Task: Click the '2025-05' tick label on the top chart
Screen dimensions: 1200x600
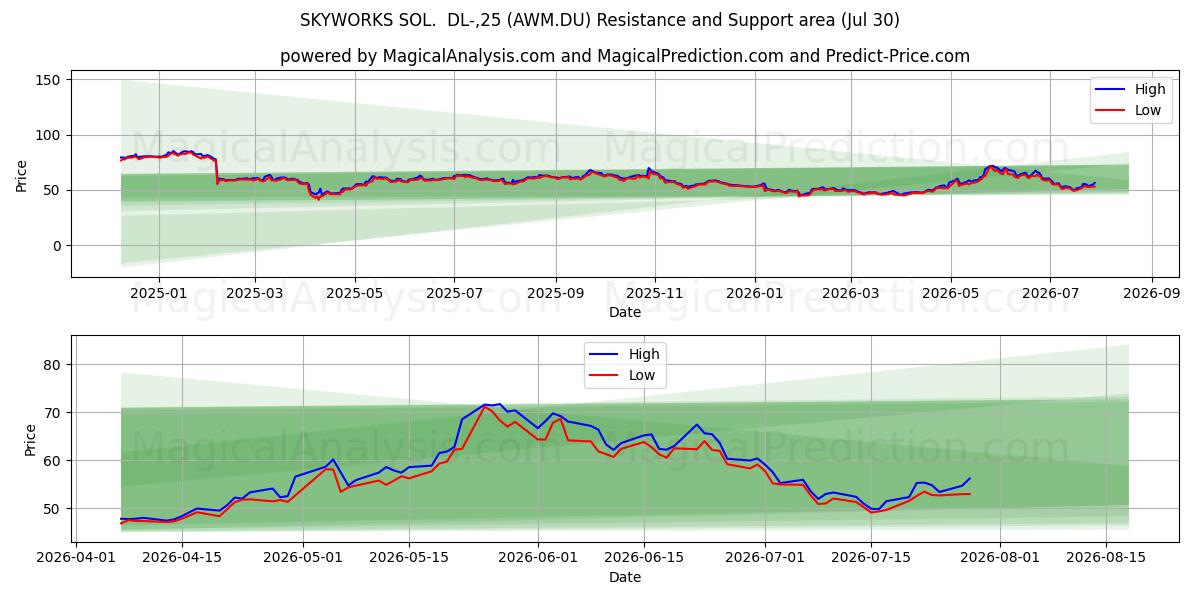Action: 355,293
